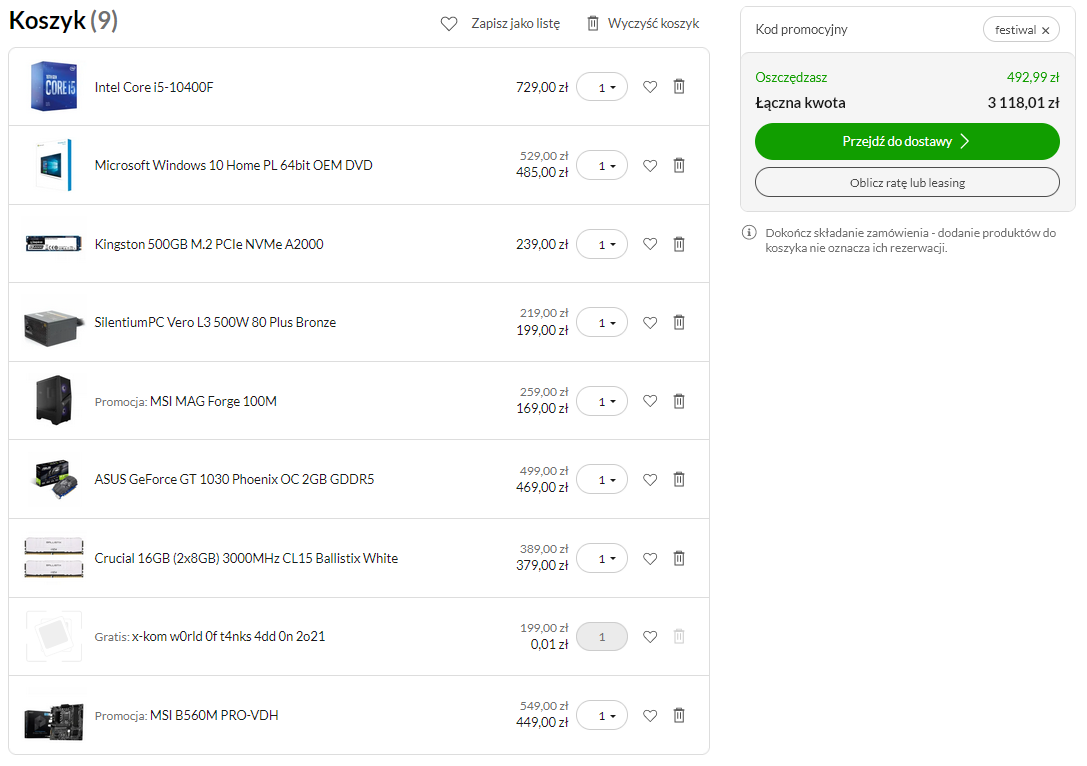Delete SilentiumPC Vero L3 500W from cart
This screenshot has height=766, width=1087.
tap(679, 322)
